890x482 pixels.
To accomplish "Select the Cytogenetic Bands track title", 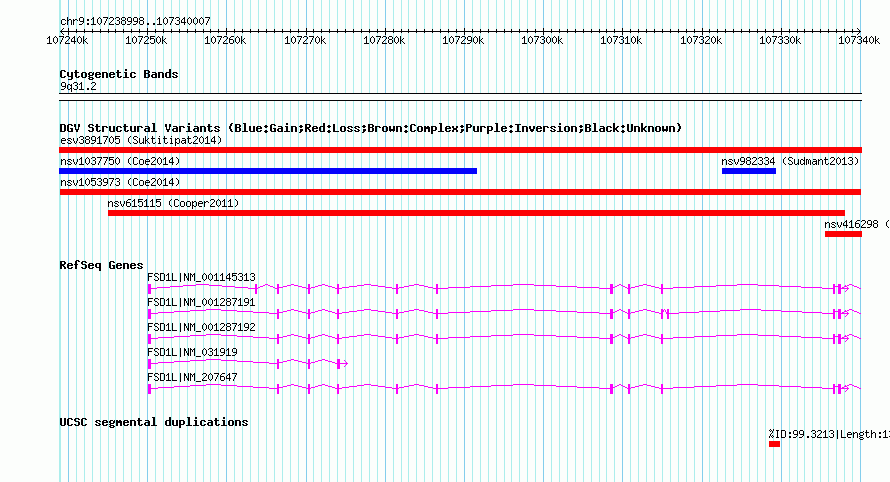I will coord(119,74).
